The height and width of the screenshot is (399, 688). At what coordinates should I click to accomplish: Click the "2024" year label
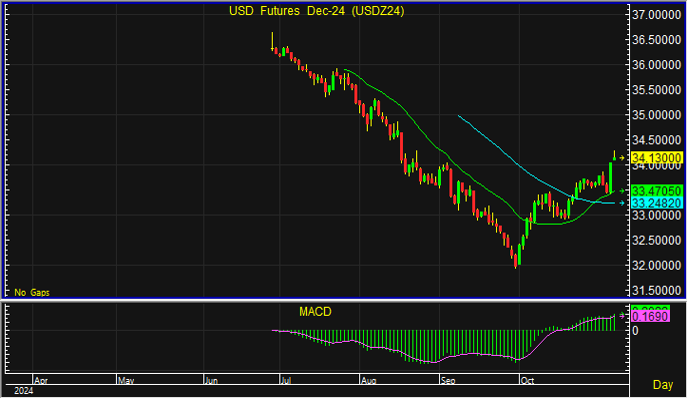click(x=24, y=391)
